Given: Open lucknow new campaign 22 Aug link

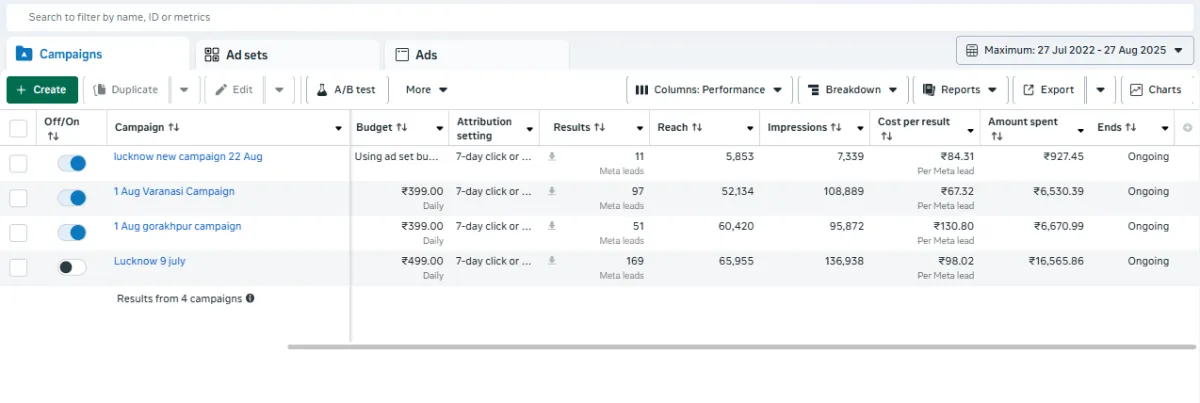Looking at the screenshot, I should click(188, 157).
